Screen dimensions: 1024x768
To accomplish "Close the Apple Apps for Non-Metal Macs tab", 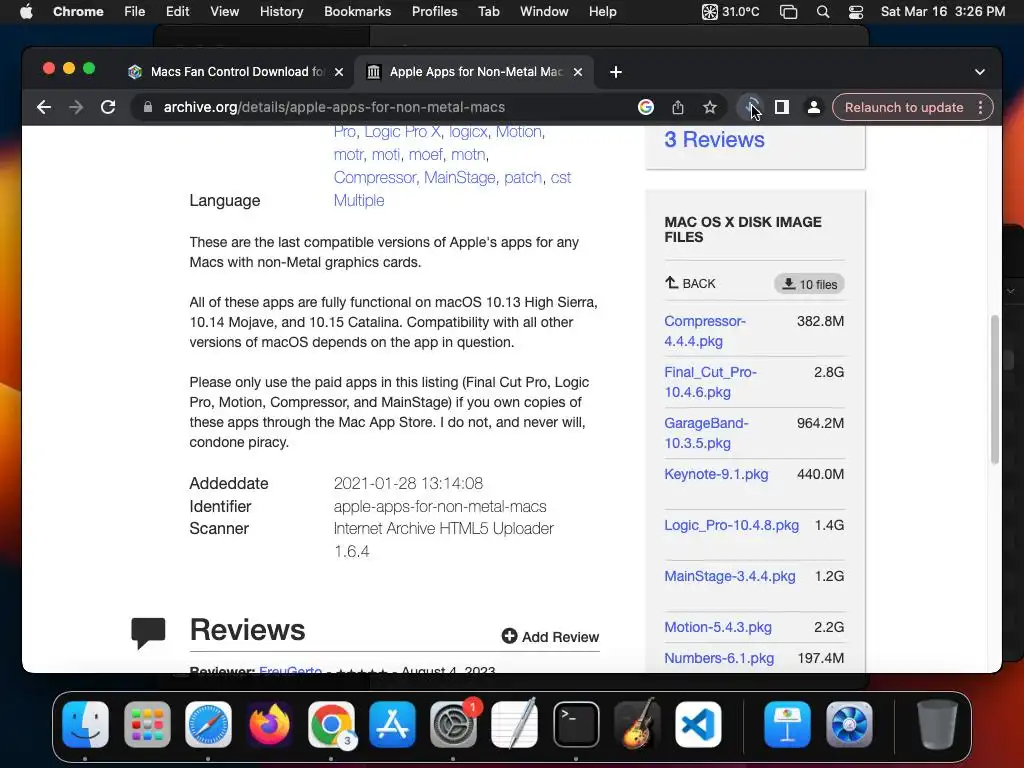I will click(x=577, y=72).
